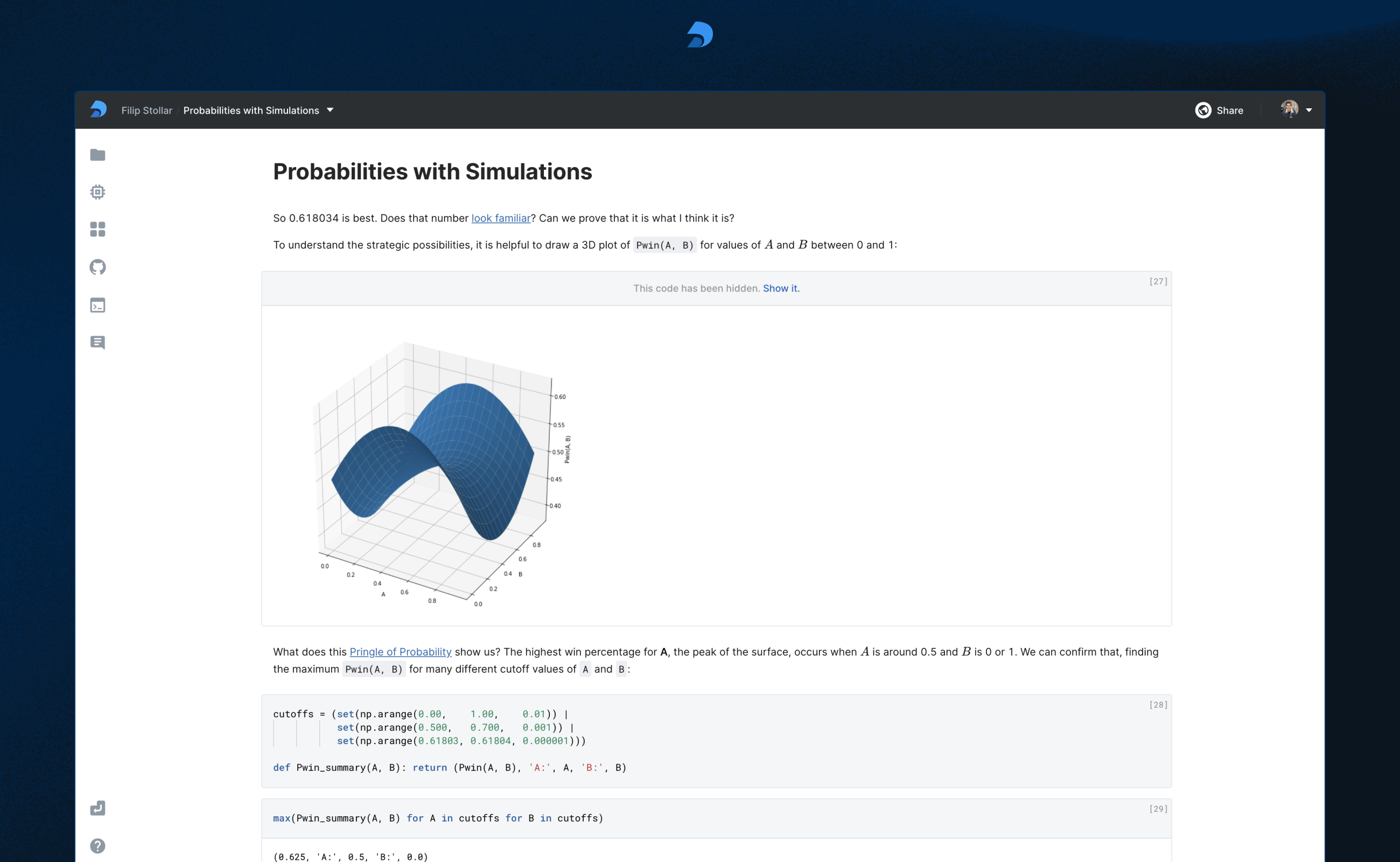Open the 'Pringle of Probability' link
This screenshot has width=1400, height=862.
400,652
